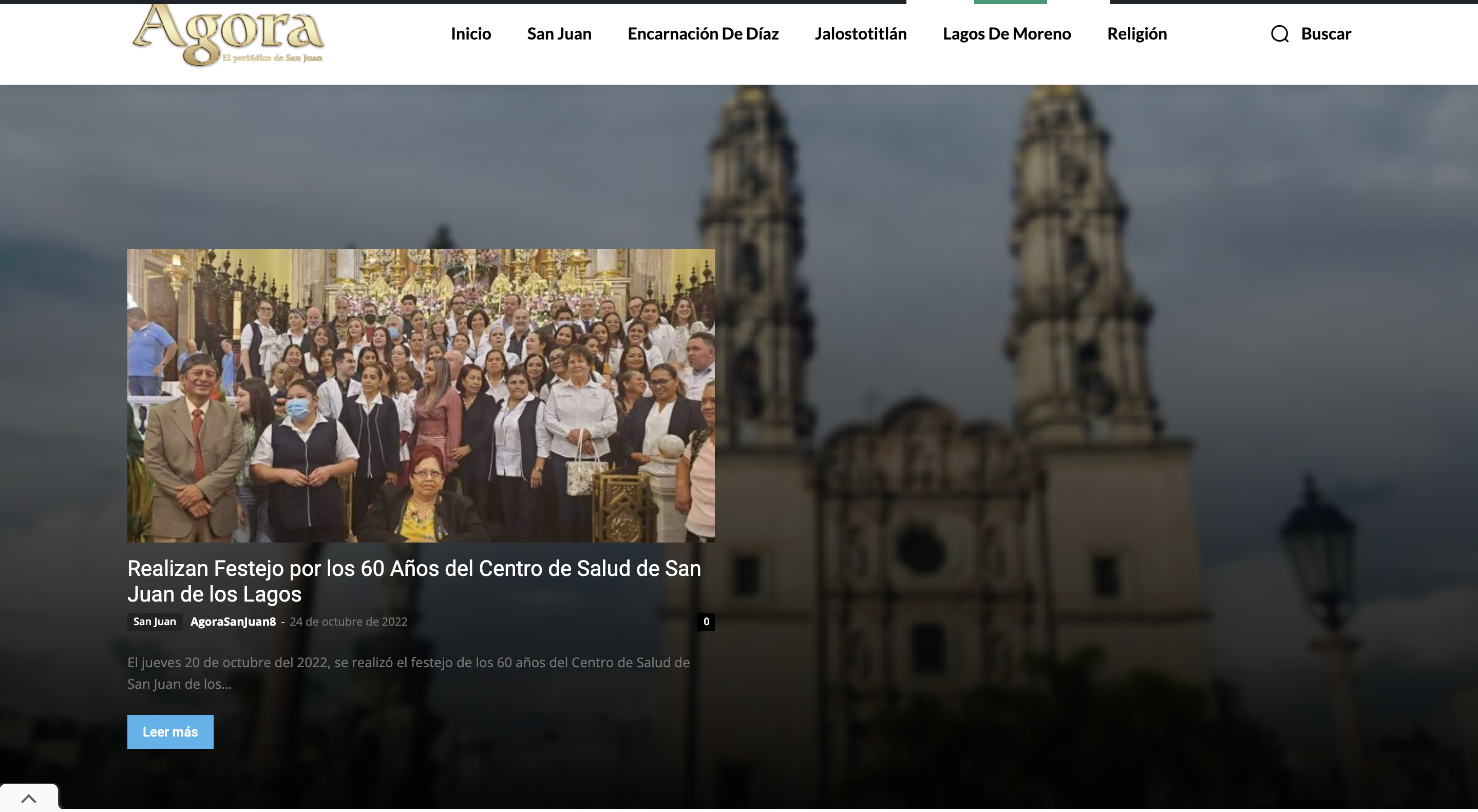This screenshot has width=1478, height=812.
Task: Click the date 24 de octubre de 2022
Action: (x=348, y=622)
